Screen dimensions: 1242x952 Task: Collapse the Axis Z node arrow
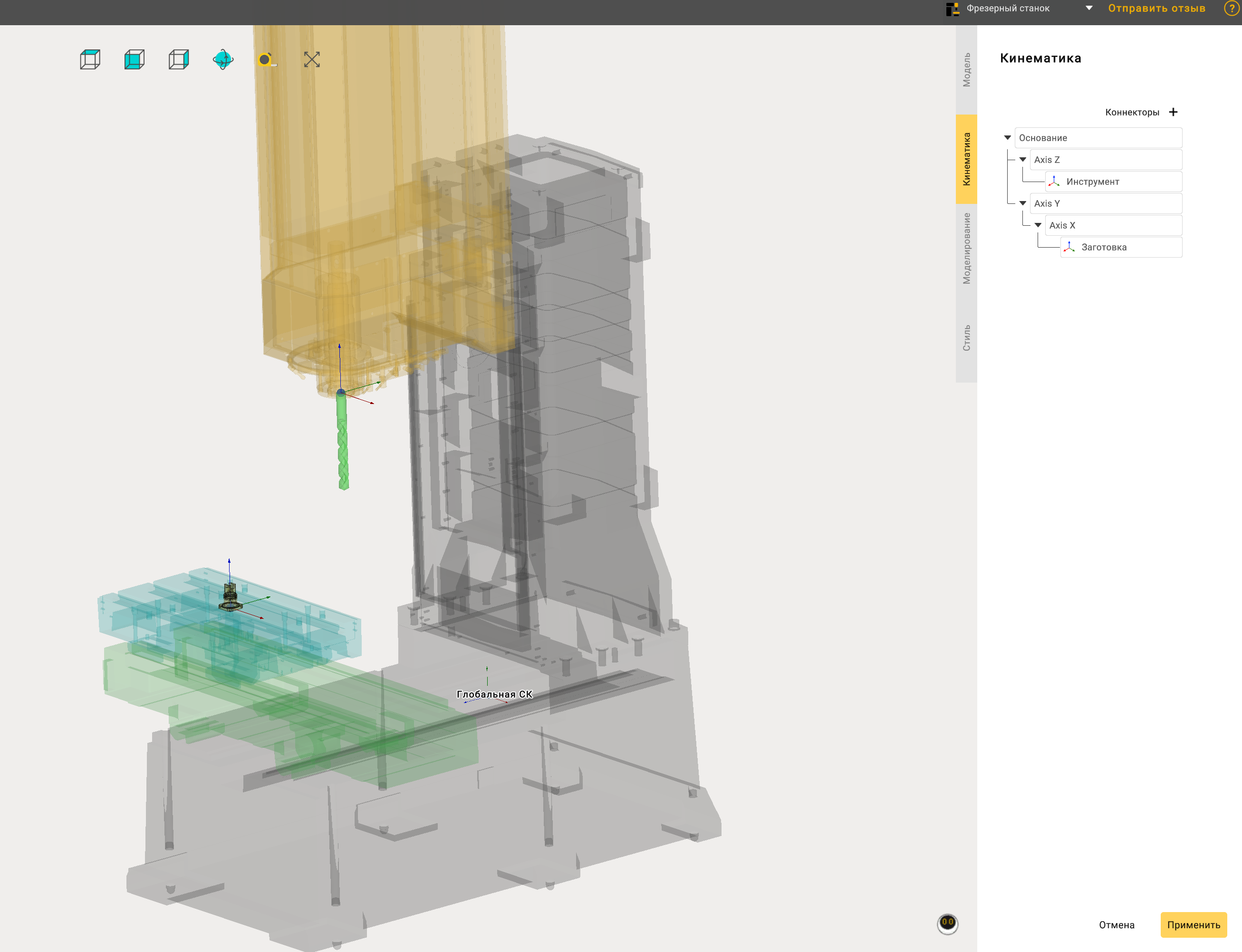(1023, 160)
